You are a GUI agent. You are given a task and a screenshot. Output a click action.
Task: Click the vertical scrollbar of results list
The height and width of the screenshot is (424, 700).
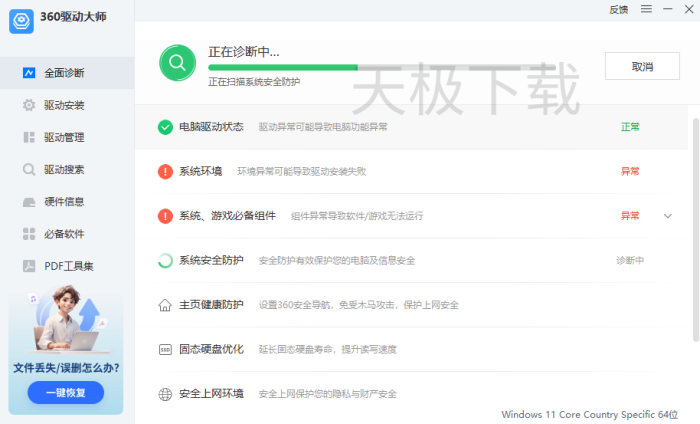[x=696, y=230]
